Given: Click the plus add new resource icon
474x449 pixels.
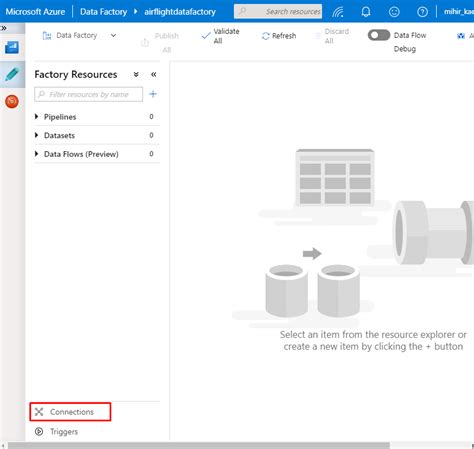Looking at the screenshot, I should tap(153, 94).
